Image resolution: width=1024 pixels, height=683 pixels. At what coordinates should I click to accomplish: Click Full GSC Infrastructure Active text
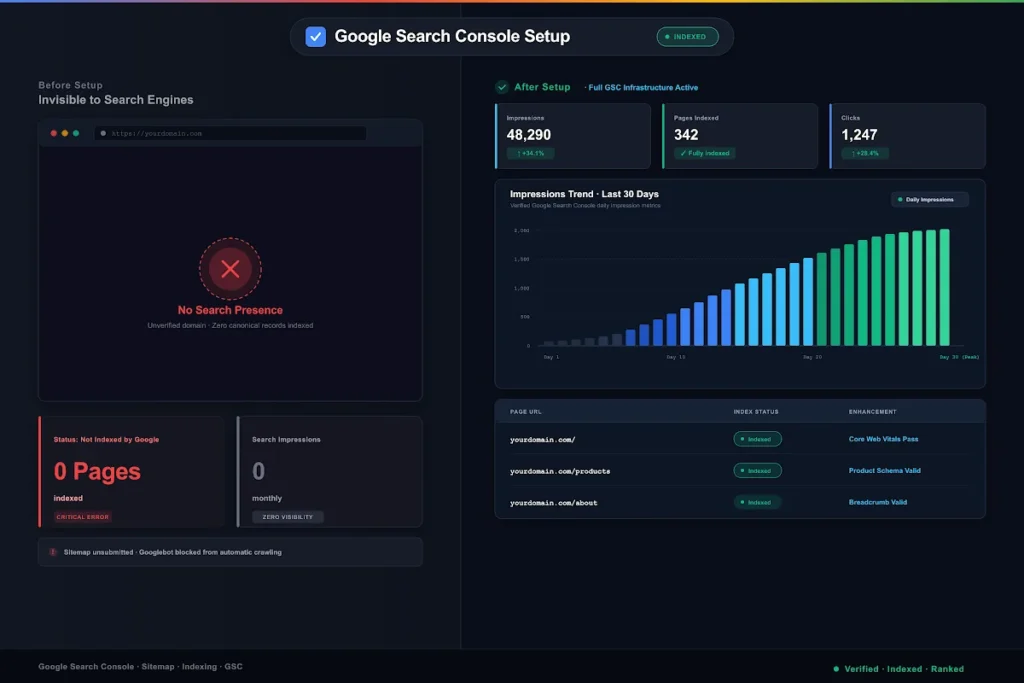coord(643,87)
